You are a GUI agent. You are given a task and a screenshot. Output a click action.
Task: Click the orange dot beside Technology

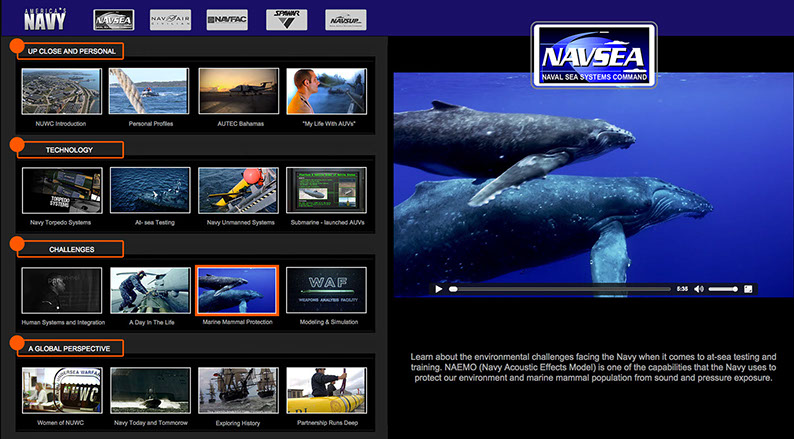point(16,145)
